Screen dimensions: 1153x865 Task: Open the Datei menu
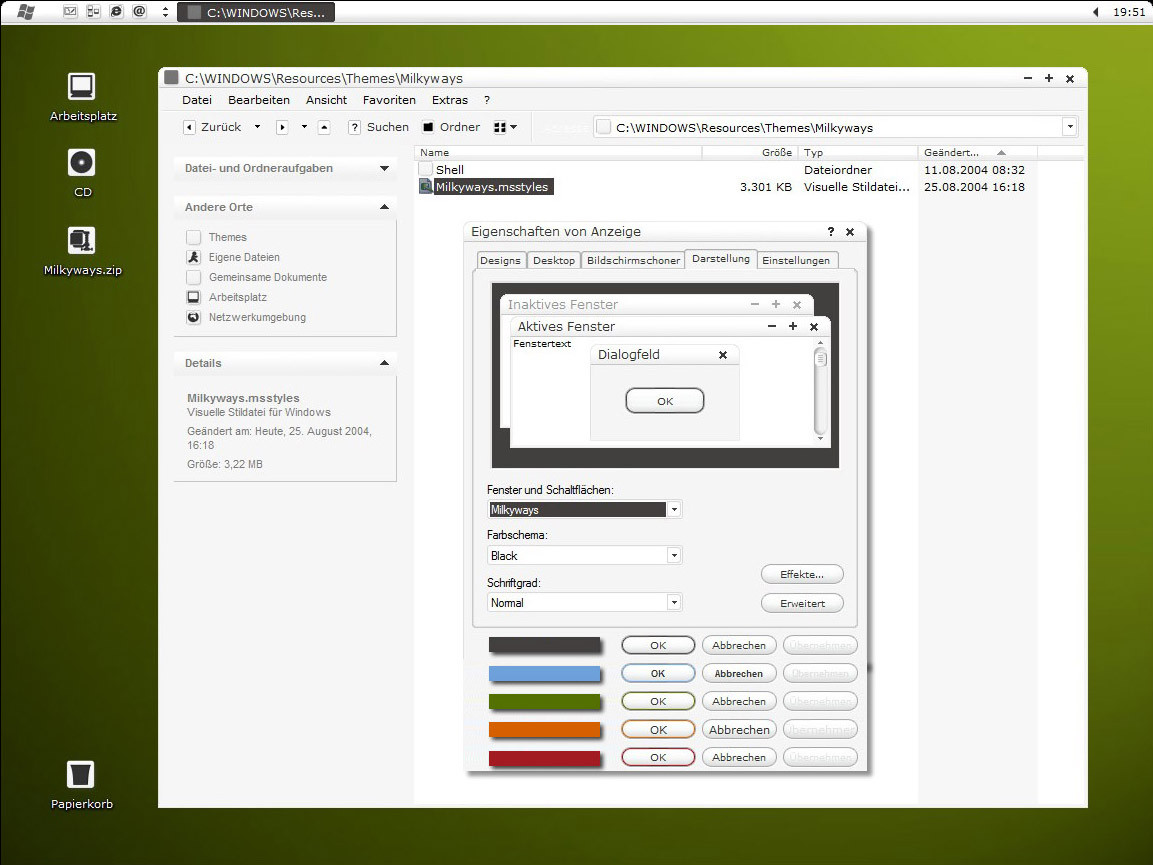point(197,100)
